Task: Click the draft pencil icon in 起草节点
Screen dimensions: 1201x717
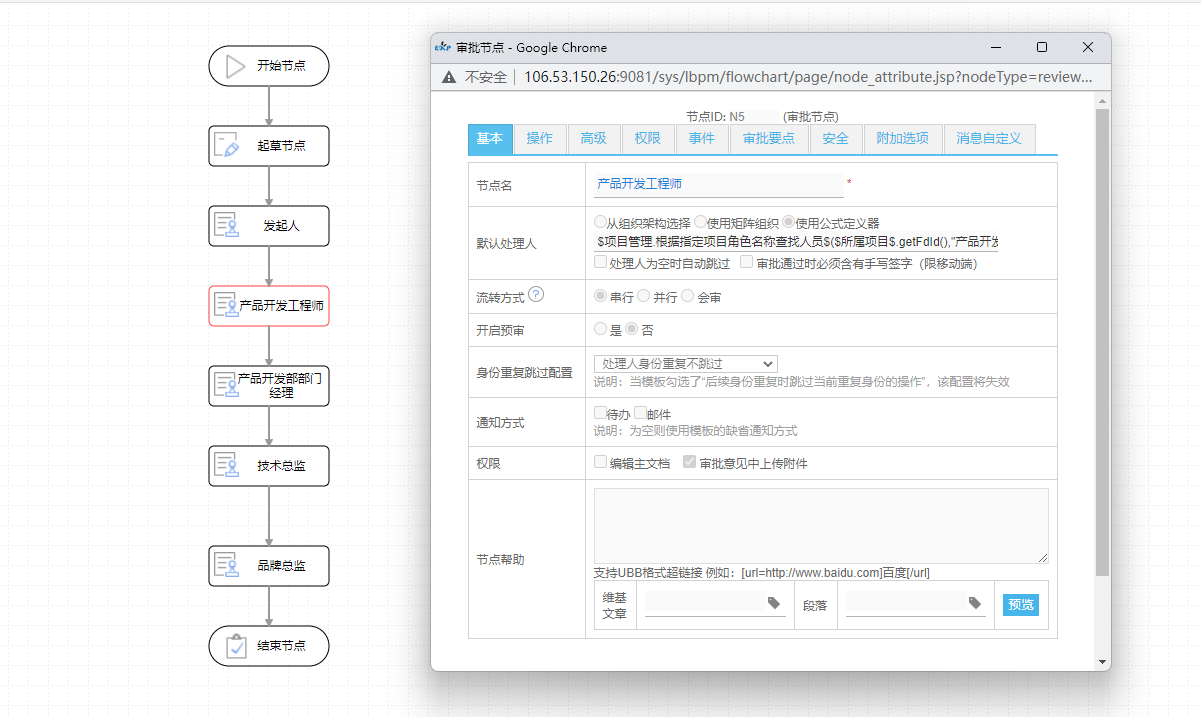Action: click(x=227, y=146)
